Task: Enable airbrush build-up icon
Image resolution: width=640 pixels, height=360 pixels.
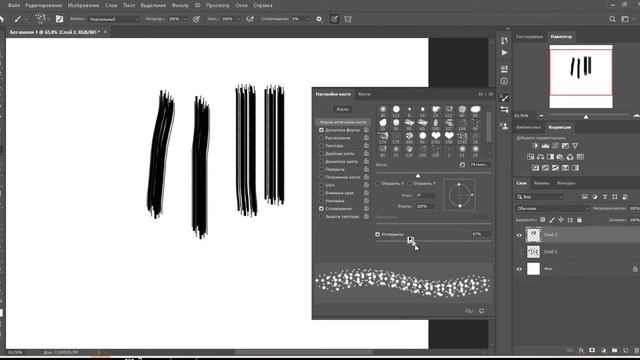Action: click(x=250, y=19)
